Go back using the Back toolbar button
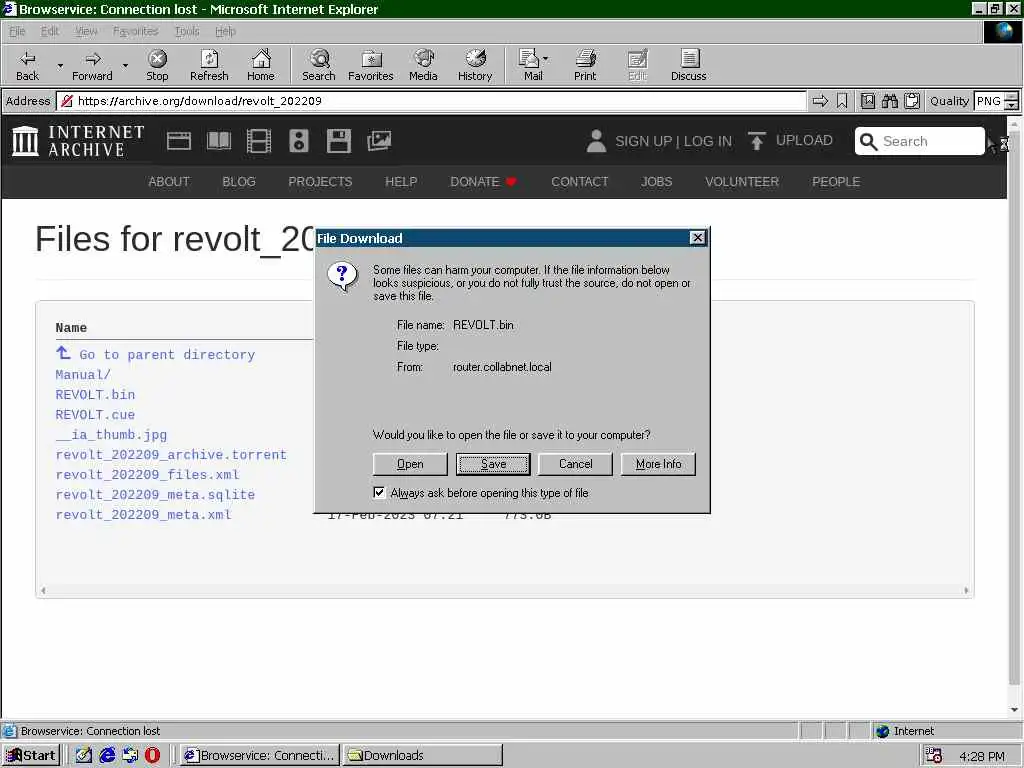This screenshot has width=1024, height=768. point(27,65)
